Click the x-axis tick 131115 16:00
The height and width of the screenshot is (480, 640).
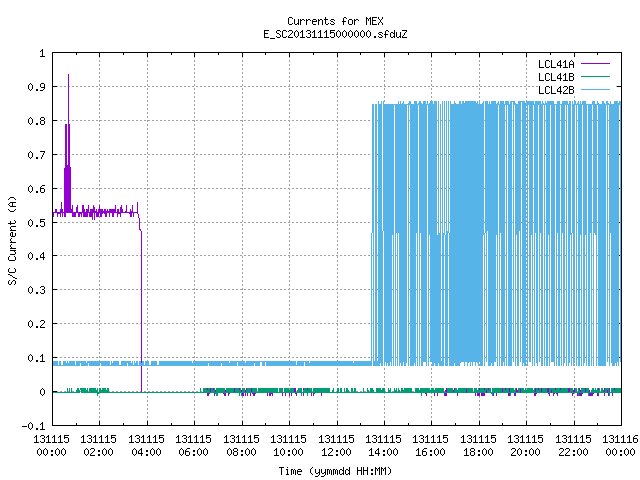click(430, 445)
